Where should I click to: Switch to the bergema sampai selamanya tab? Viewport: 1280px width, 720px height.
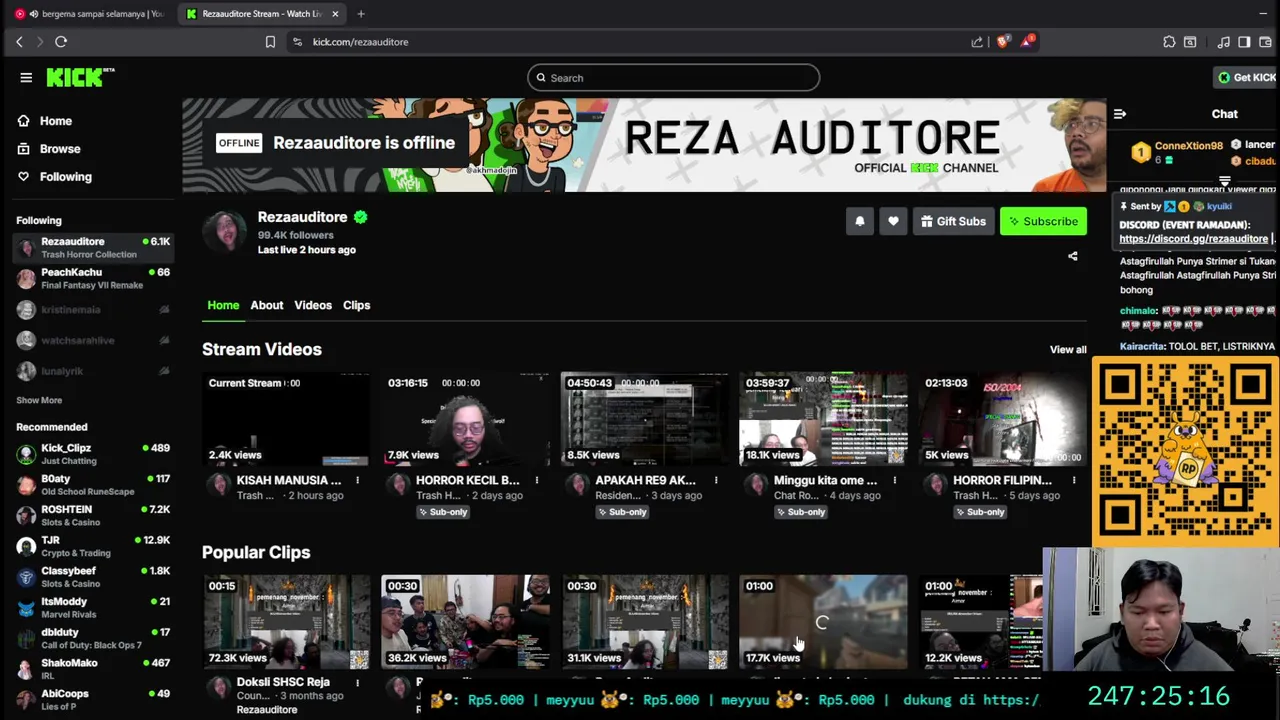point(88,14)
